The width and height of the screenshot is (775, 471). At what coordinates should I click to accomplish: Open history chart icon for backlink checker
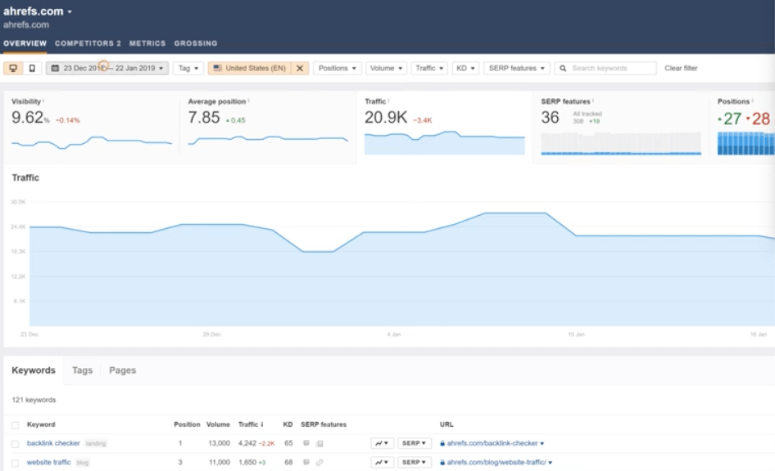click(x=382, y=443)
